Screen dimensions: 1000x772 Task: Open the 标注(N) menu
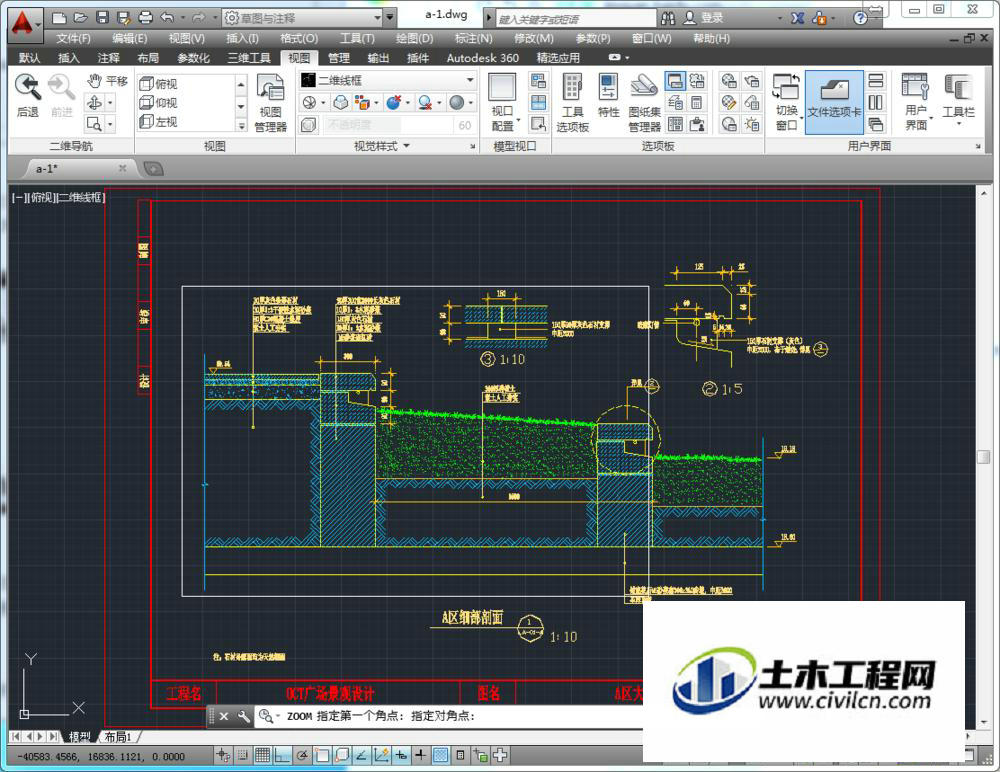(473, 38)
